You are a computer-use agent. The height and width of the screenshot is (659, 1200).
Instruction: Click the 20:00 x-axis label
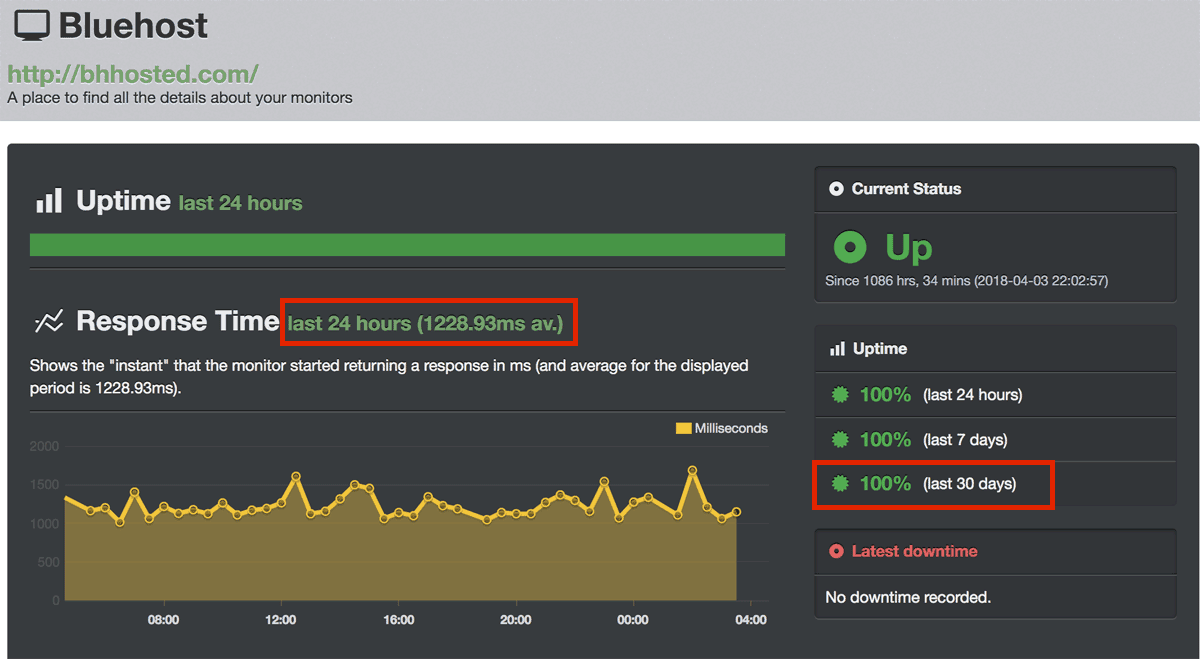(x=516, y=620)
